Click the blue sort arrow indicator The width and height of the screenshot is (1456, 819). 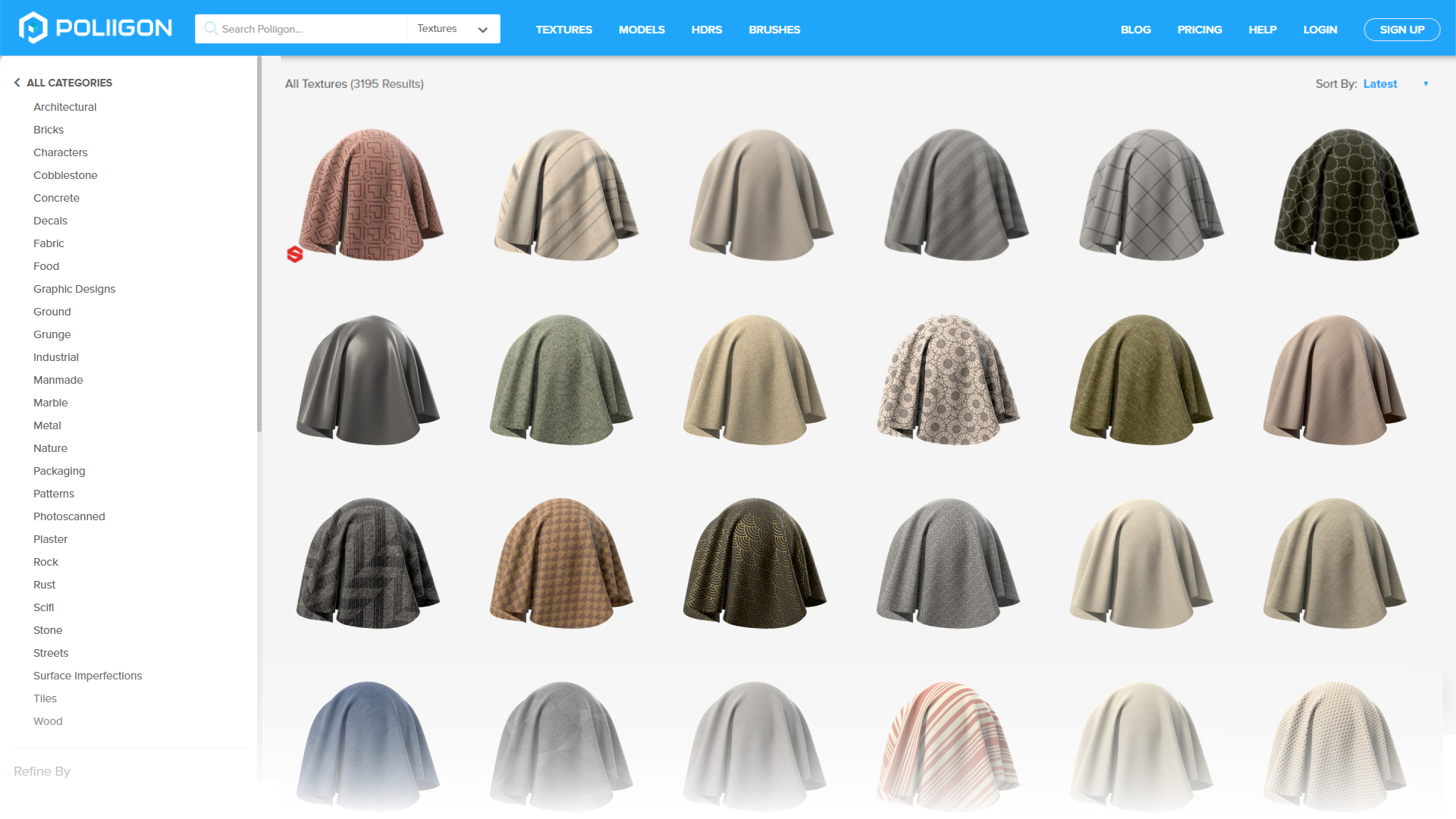pos(1426,84)
